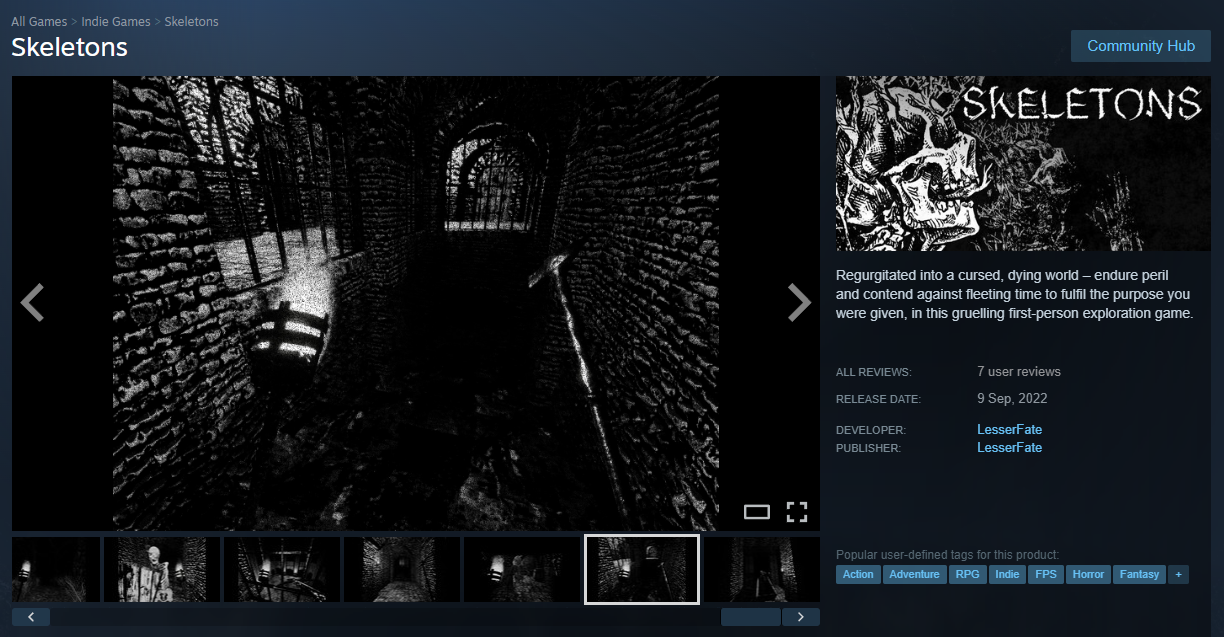Viewport: 1224px width, 637px height.
Task: Select the thumbnail showing a standing skeleton
Action: pos(162,569)
